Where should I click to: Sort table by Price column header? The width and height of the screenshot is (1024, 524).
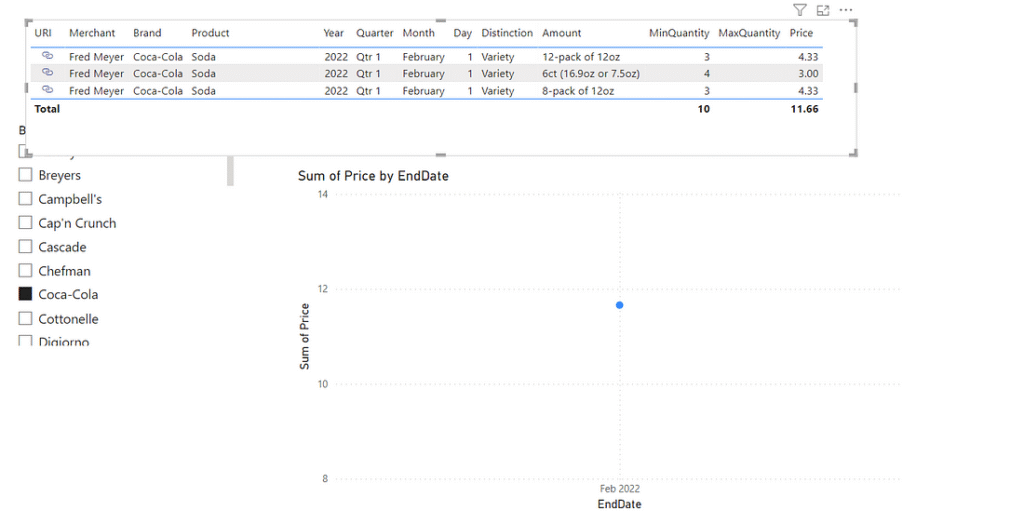point(801,33)
